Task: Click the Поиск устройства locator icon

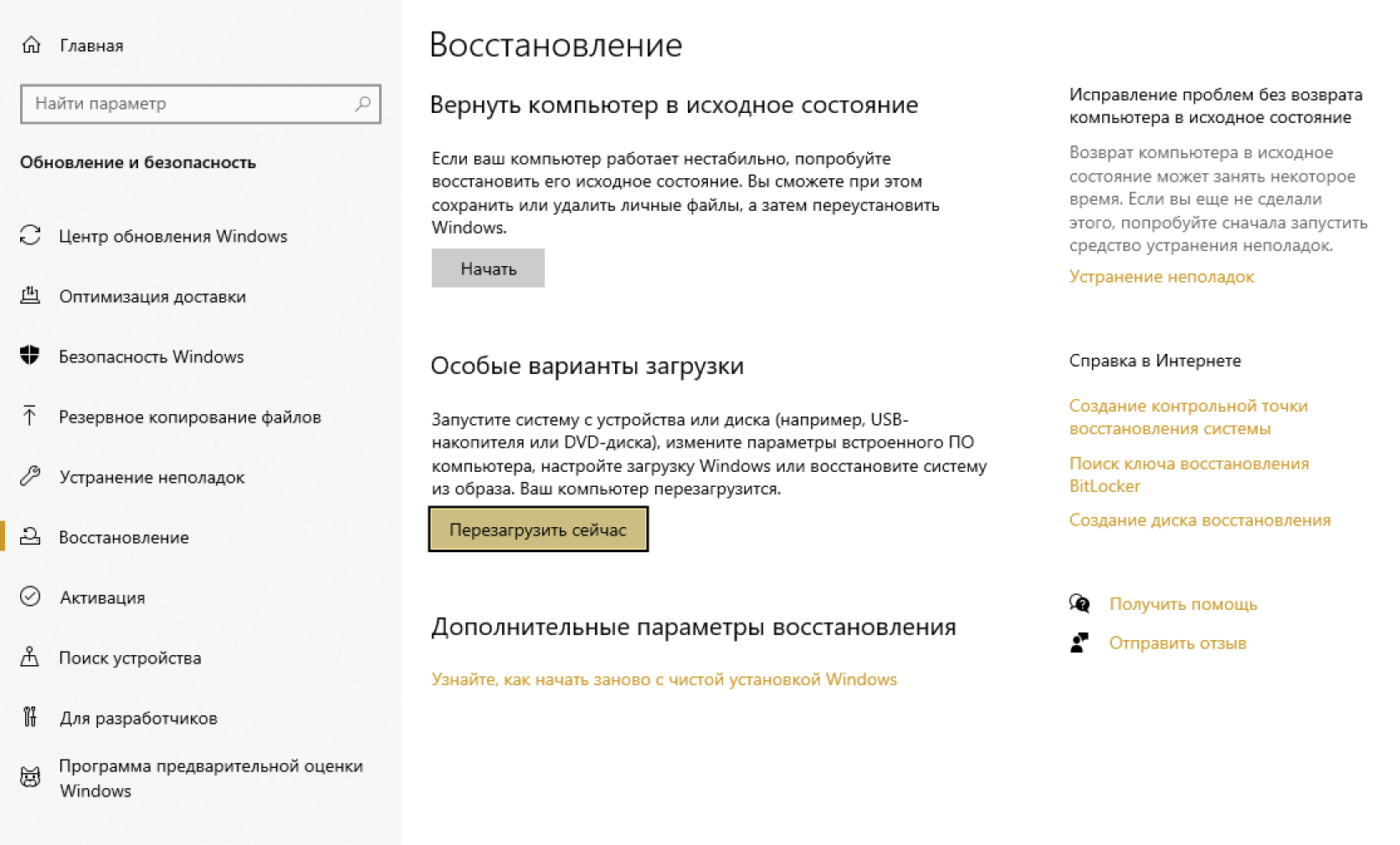Action: (30, 657)
